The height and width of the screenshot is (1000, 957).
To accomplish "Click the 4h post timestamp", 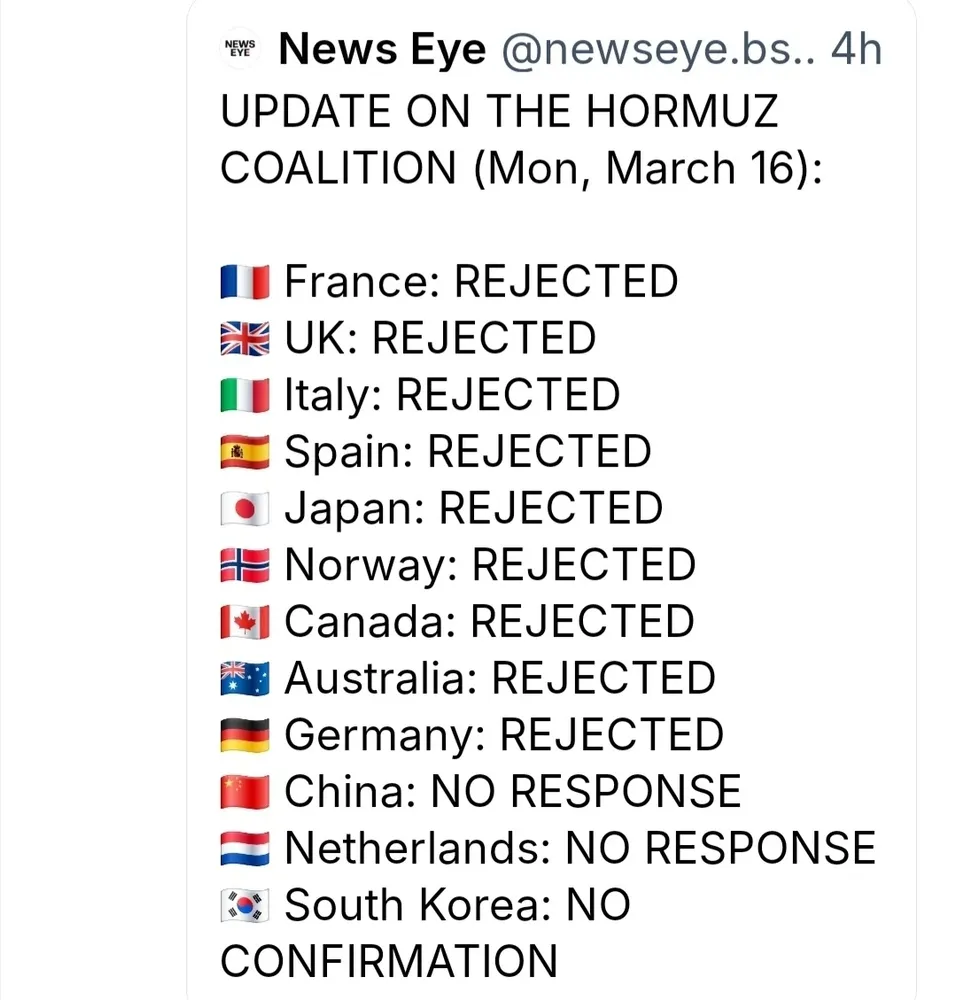I will pos(857,50).
